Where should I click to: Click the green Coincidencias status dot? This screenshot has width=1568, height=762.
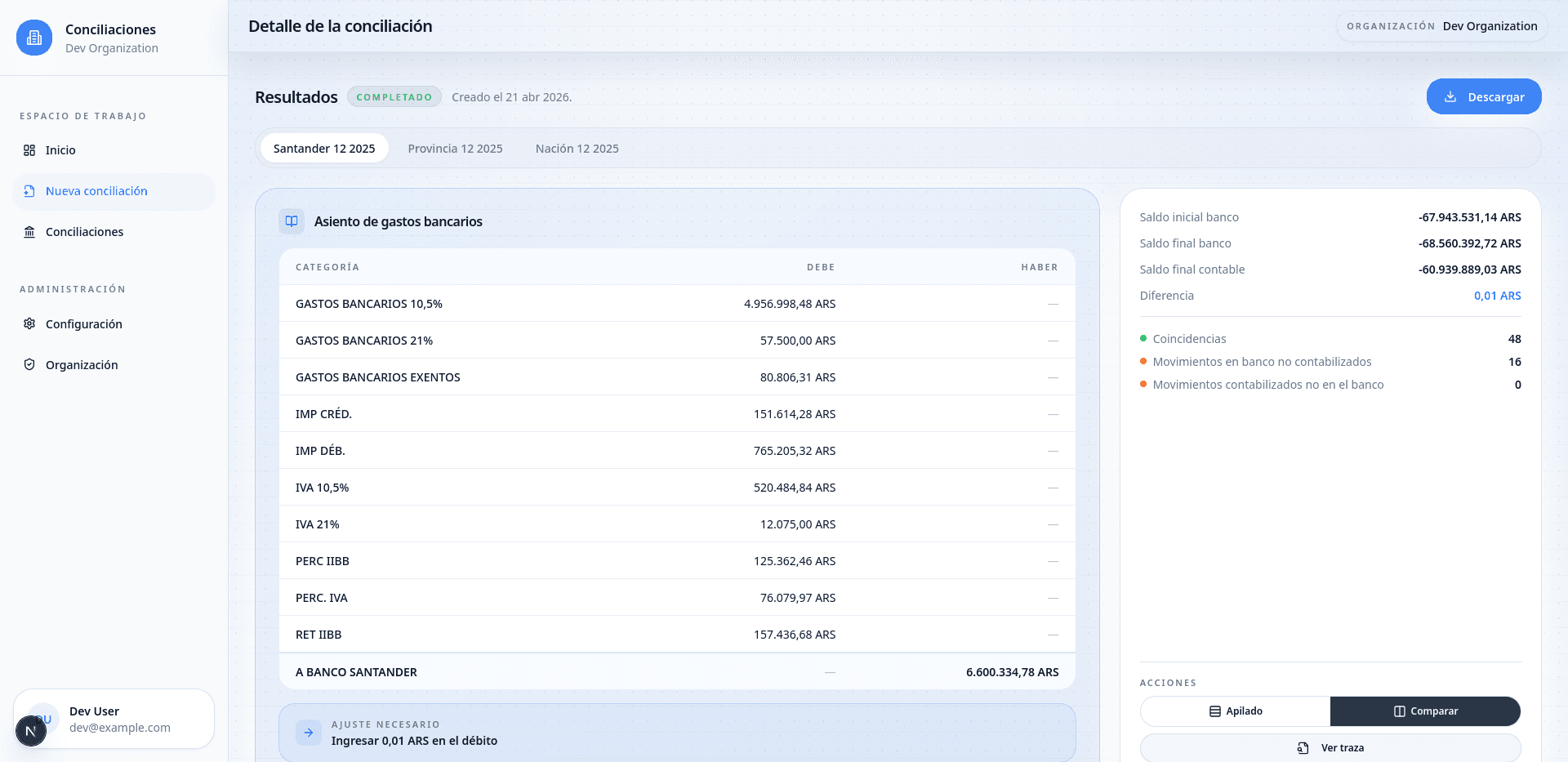[1143, 338]
